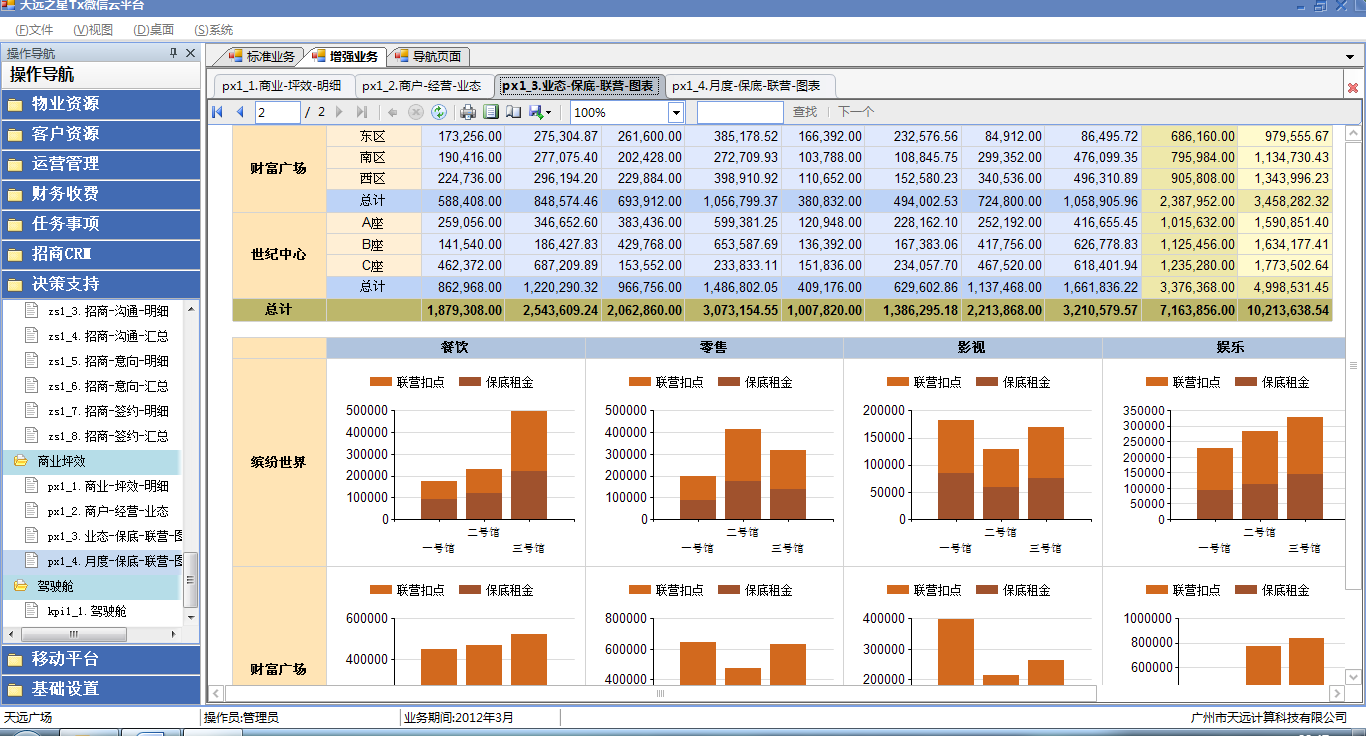Screen dimensions: 1366x736
Task: Open the 100% zoom level dropdown
Action: point(676,113)
